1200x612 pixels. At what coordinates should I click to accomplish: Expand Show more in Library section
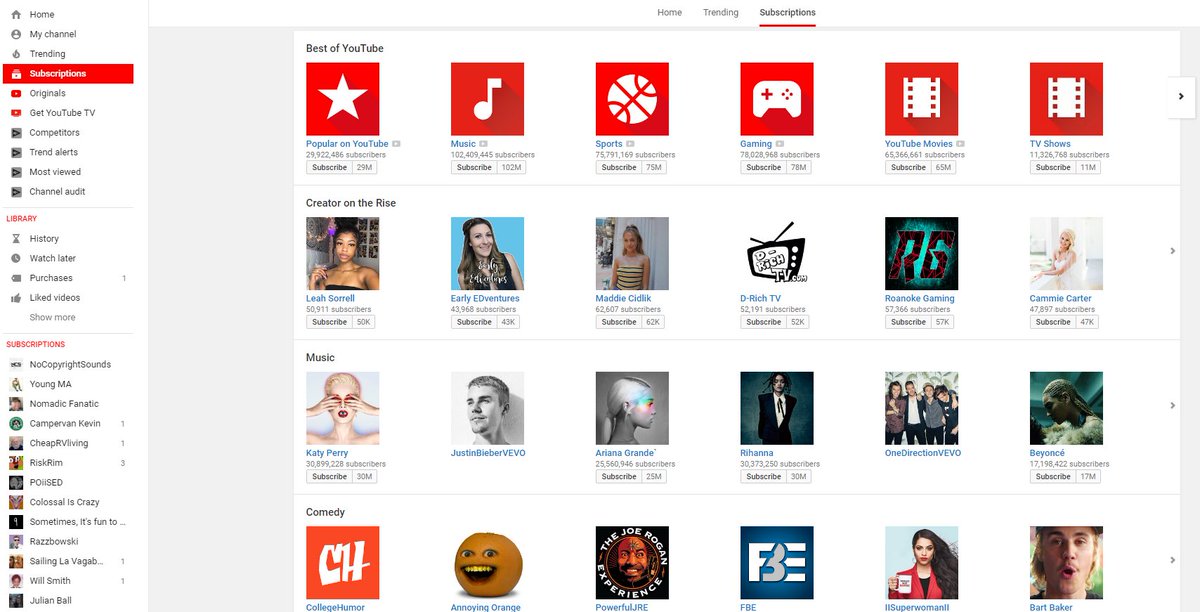click(x=52, y=318)
